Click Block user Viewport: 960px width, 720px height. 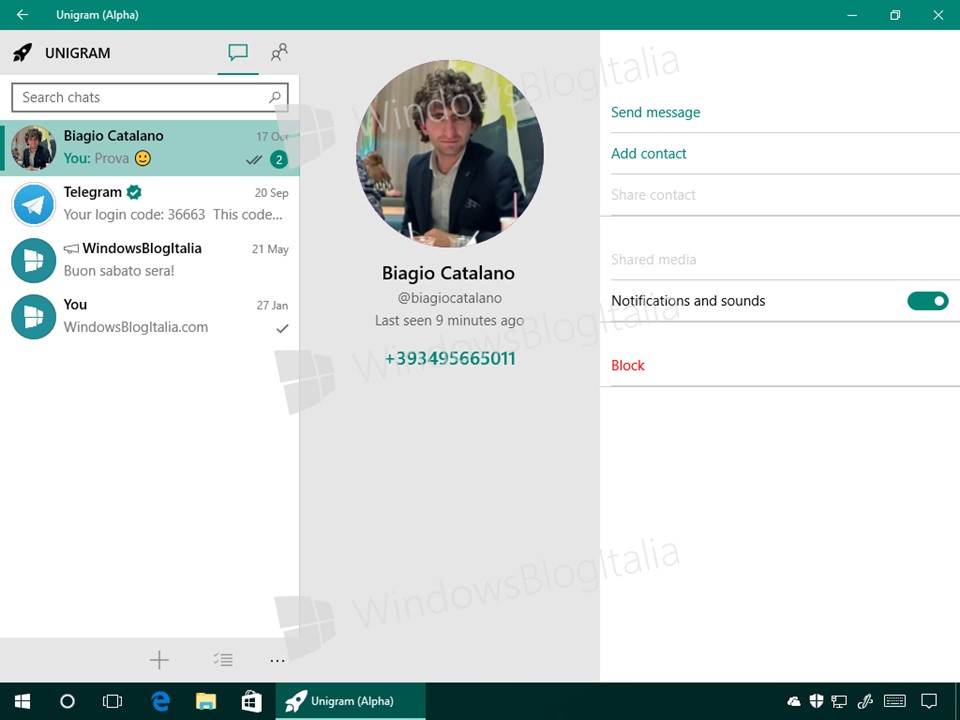coord(628,366)
